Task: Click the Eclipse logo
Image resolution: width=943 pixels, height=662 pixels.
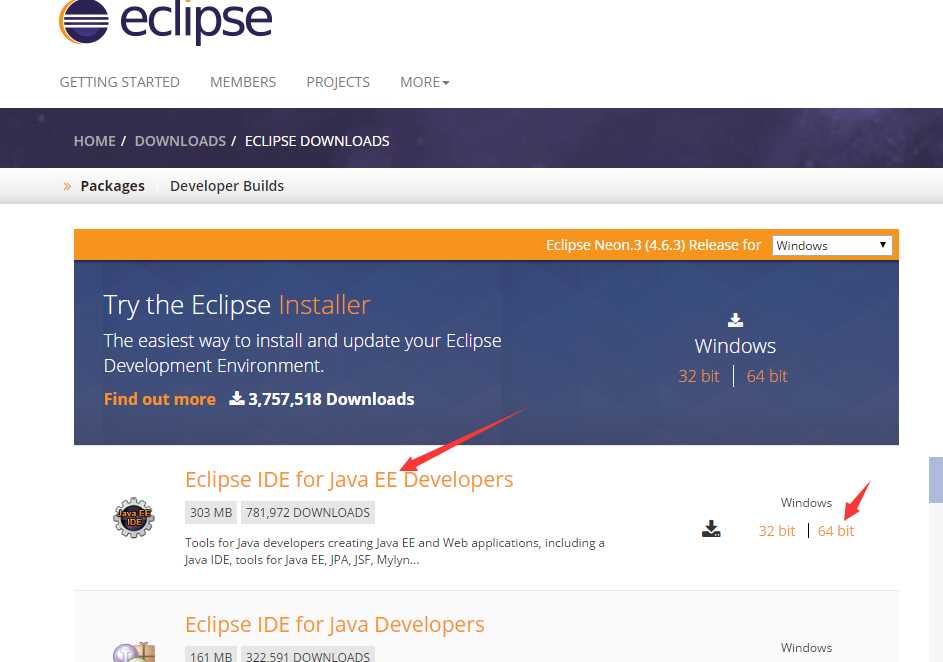Action: point(165,22)
